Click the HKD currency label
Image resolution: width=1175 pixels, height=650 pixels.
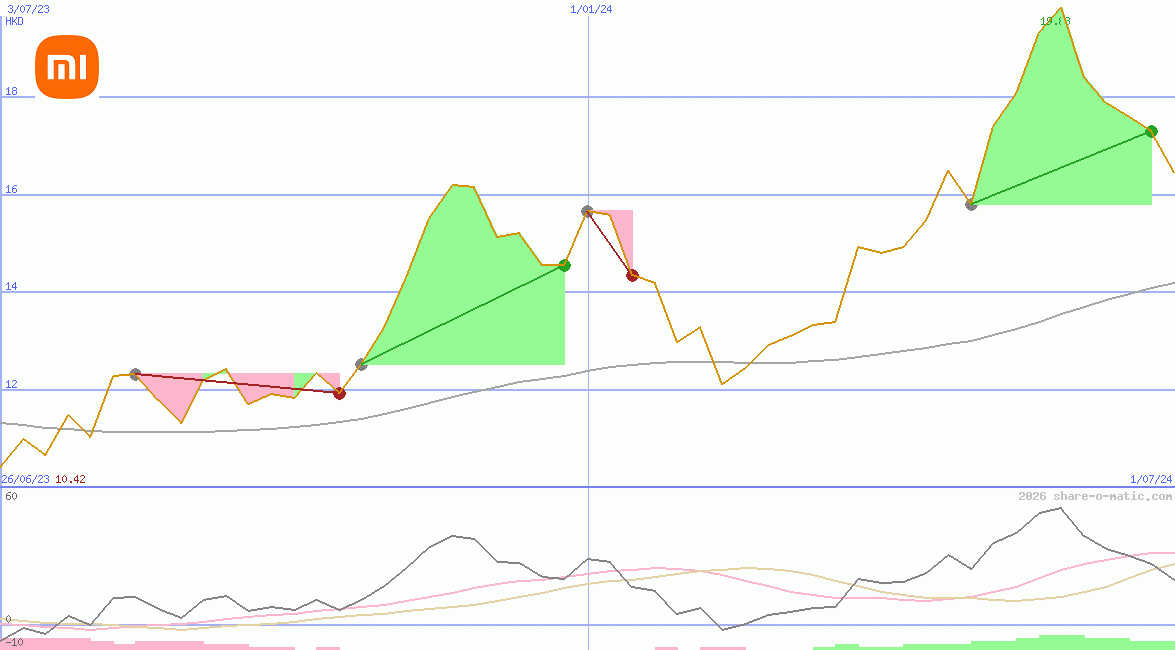pyautogui.click(x=14, y=21)
